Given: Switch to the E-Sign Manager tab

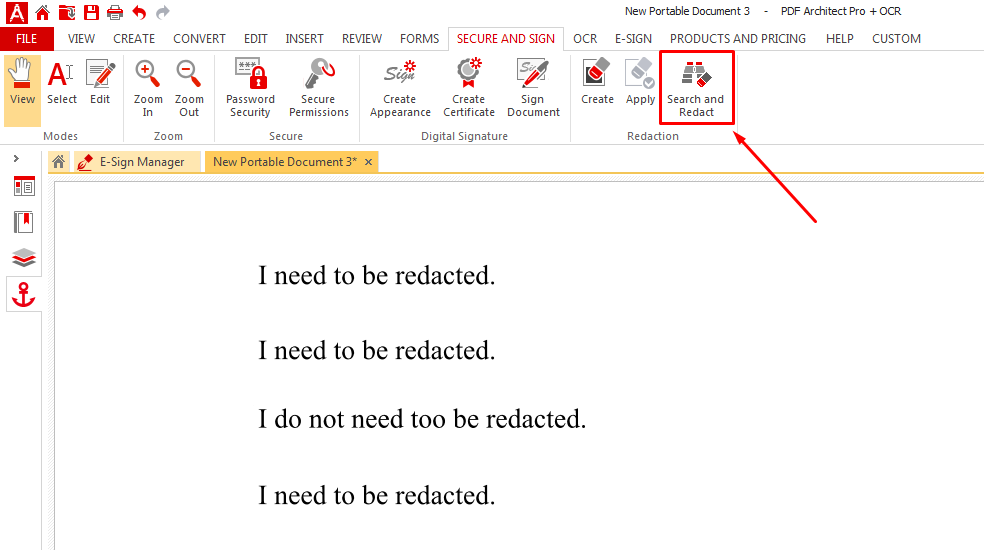Looking at the screenshot, I should [x=137, y=162].
